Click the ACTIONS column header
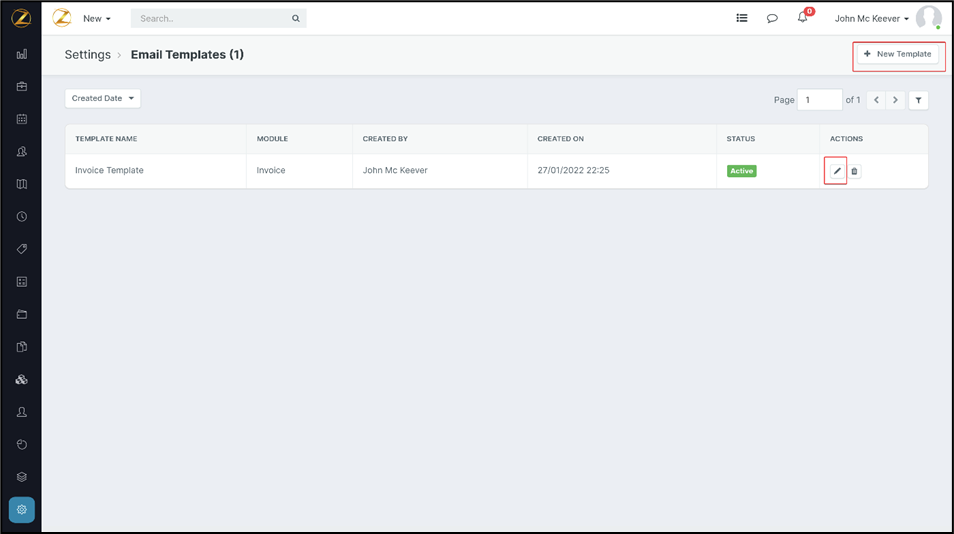Image resolution: width=954 pixels, height=534 pixels. pyautogui.click(x=846, y=139)
